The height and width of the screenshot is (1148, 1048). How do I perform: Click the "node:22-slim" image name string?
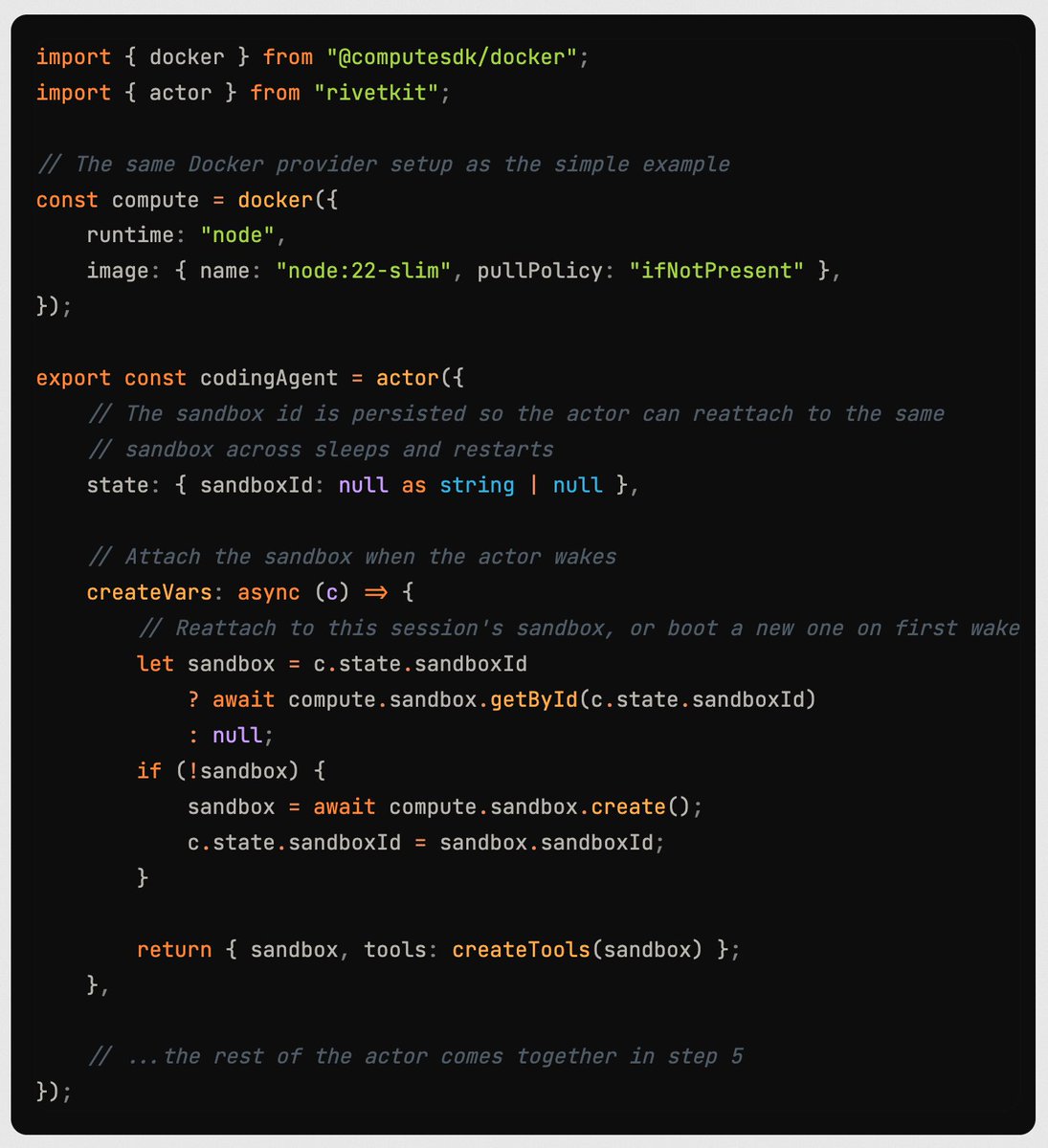tap(364, 271)
